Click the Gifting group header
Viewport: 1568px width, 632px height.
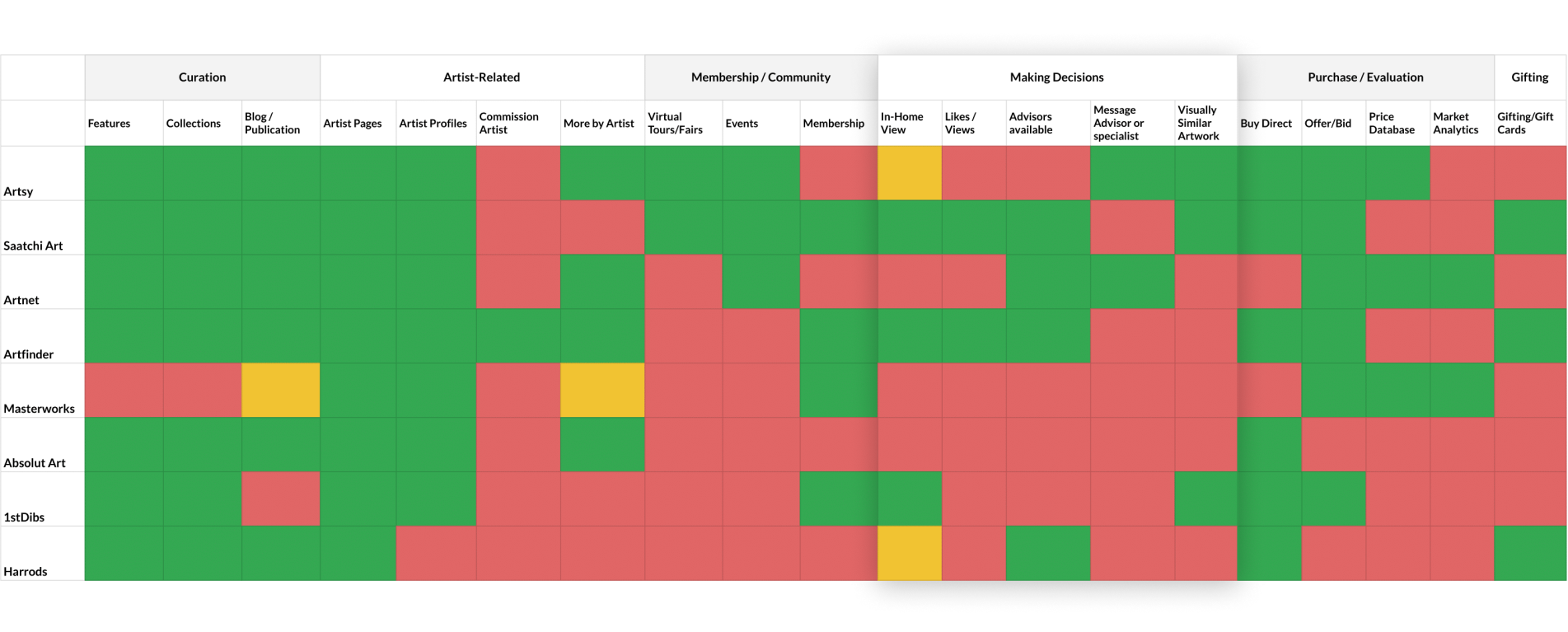(x=1530, y=77)
